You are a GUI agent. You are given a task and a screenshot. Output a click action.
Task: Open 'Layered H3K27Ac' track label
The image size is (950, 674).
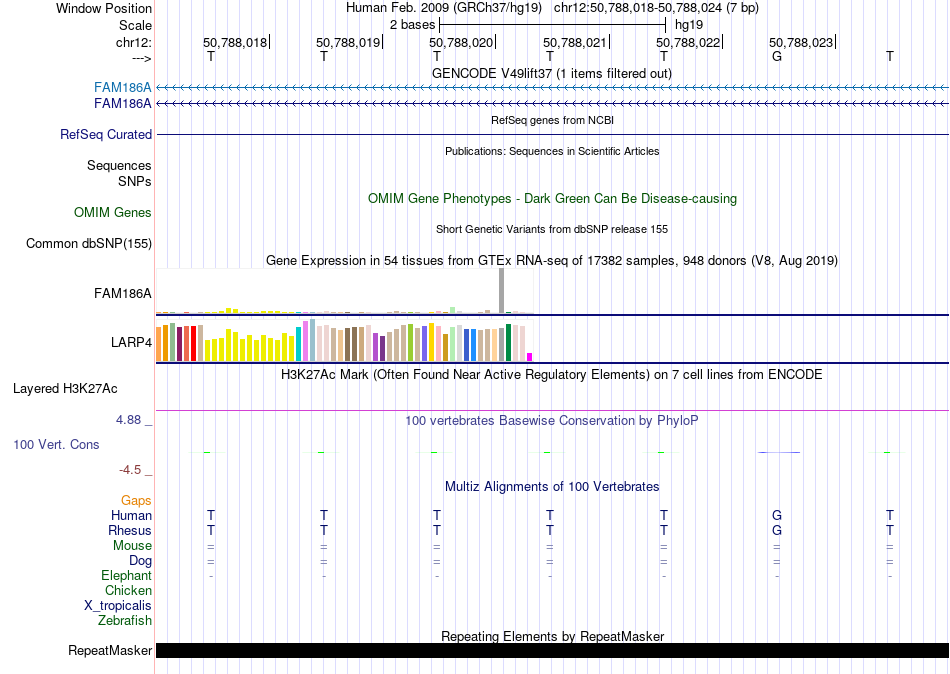pyautogui.click(x=65, y=389)
